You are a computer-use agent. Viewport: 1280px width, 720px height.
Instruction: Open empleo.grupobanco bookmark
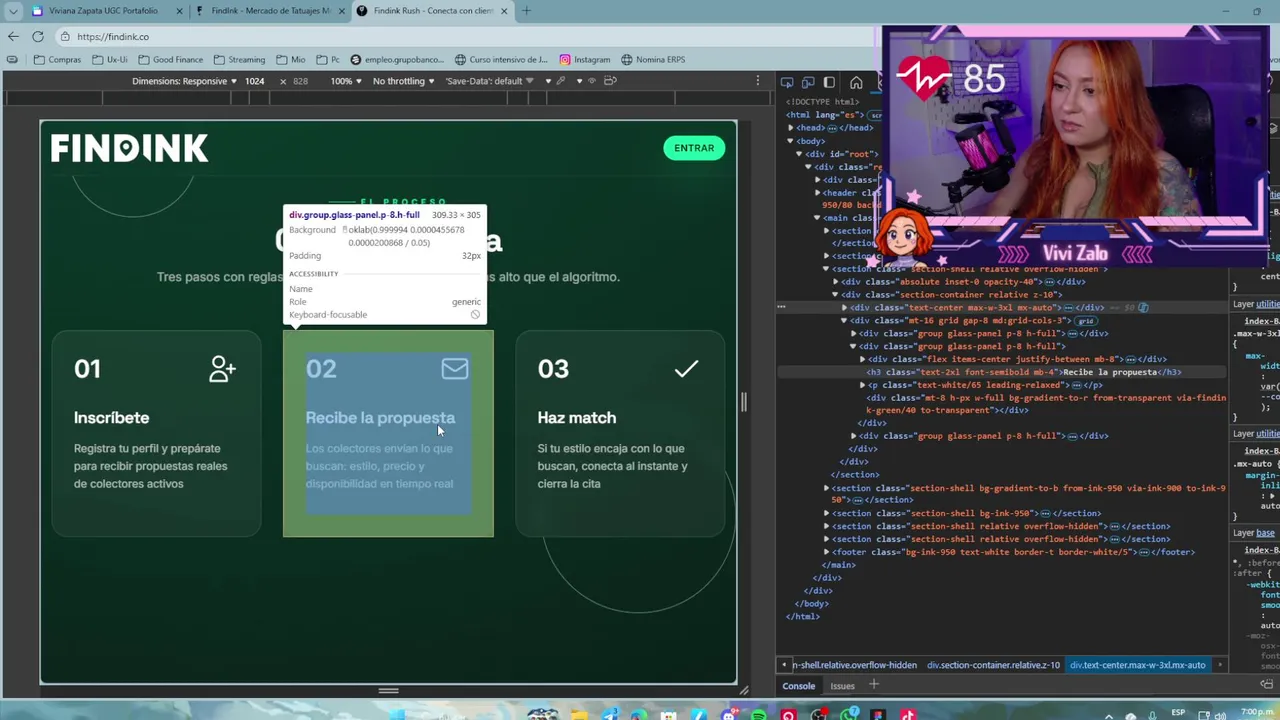(397, 59)
